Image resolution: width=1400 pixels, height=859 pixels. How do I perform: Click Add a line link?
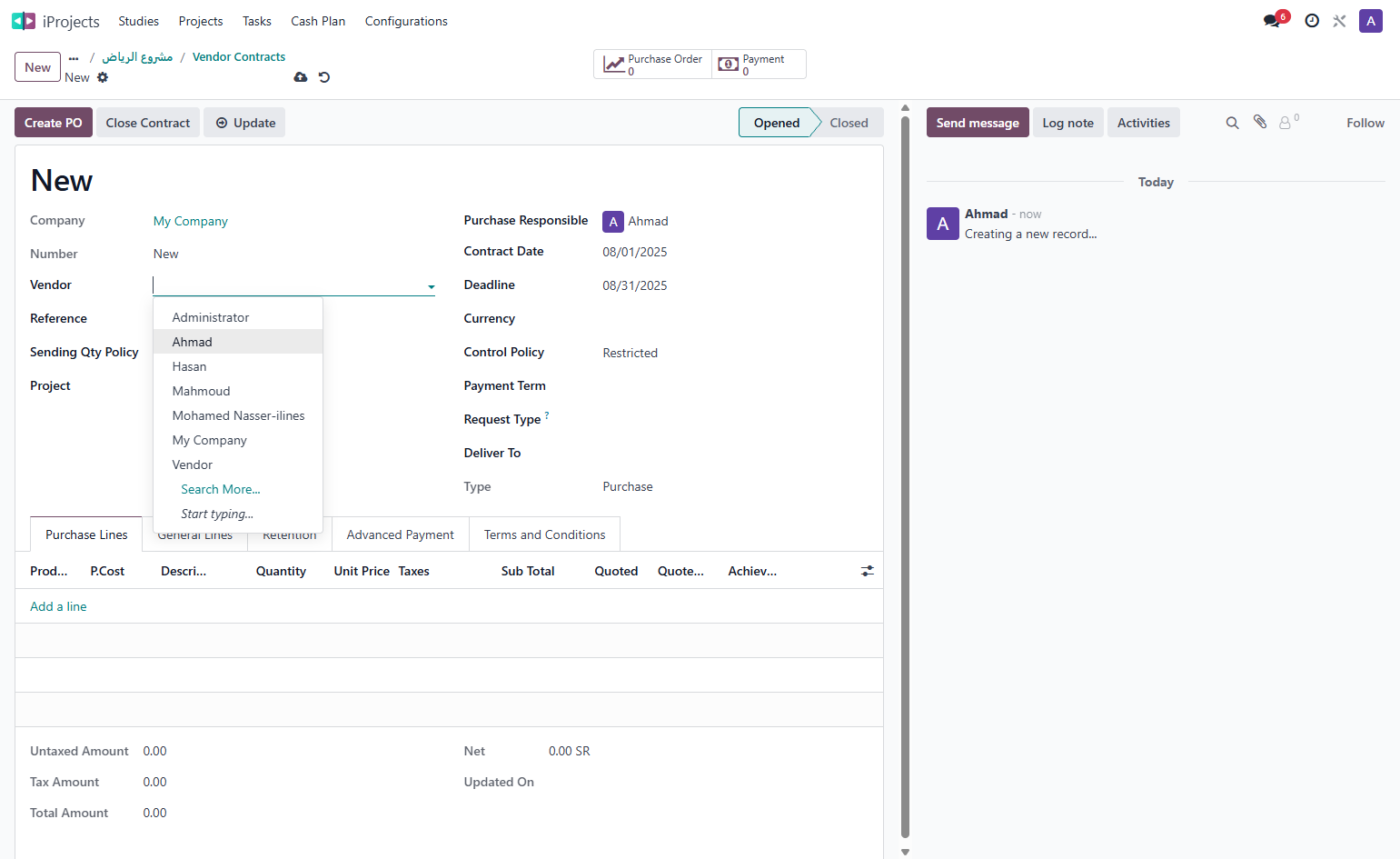tap(58, 606)
